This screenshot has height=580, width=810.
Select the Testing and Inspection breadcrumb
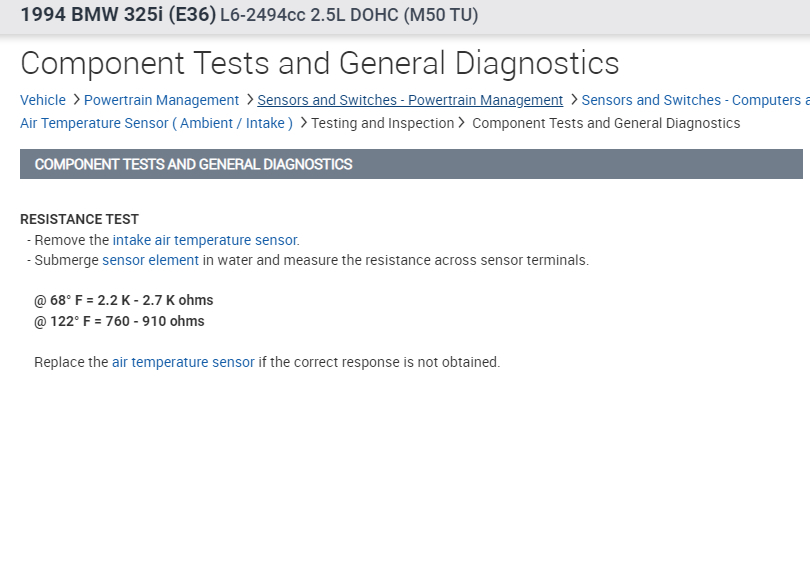(x=382, y=123)
